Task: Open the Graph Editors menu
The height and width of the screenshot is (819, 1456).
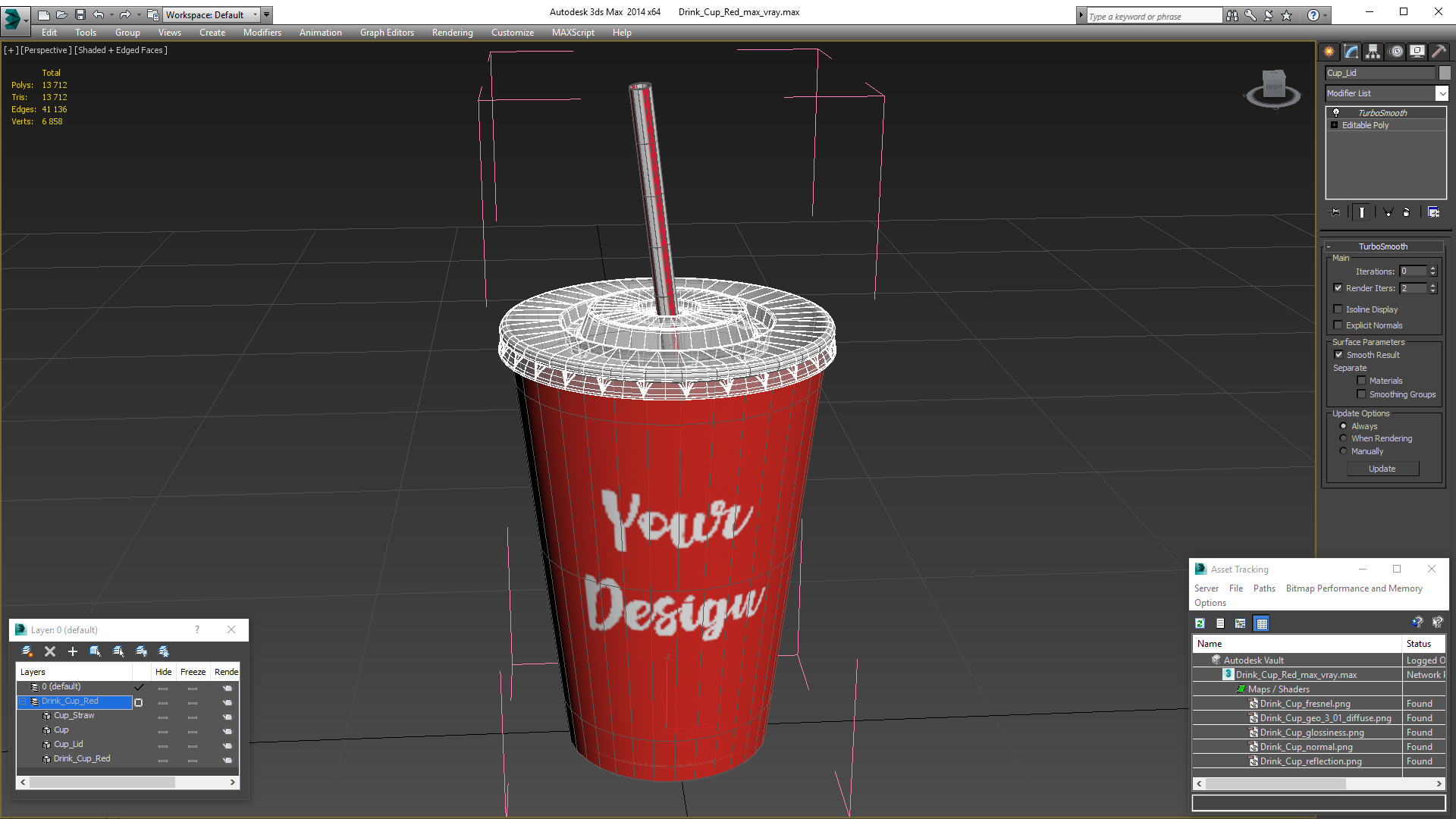Action: tap(387, 33)
